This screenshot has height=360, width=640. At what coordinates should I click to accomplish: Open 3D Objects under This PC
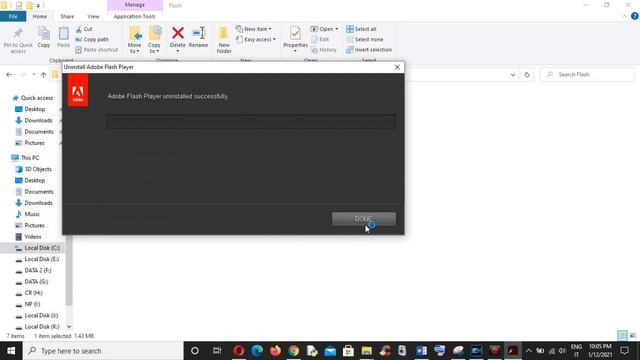point(33,169)
